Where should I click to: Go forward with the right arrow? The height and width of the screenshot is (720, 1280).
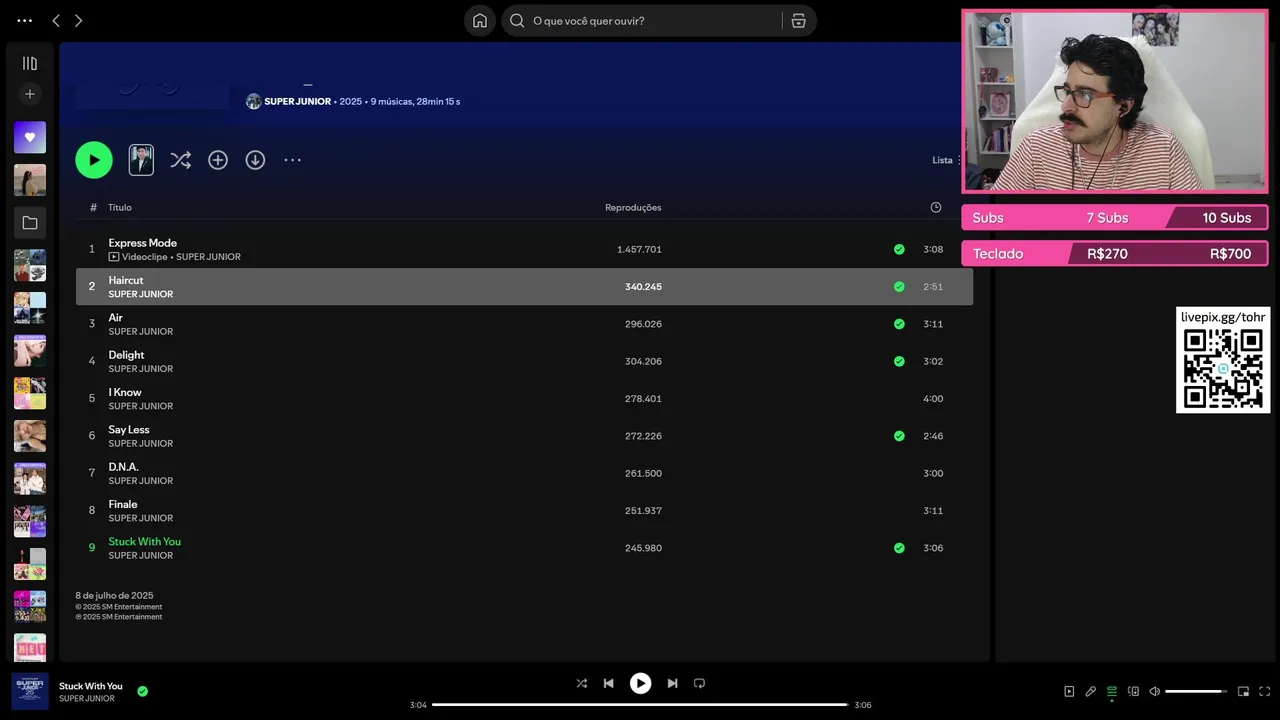click(x=78, y=20)
